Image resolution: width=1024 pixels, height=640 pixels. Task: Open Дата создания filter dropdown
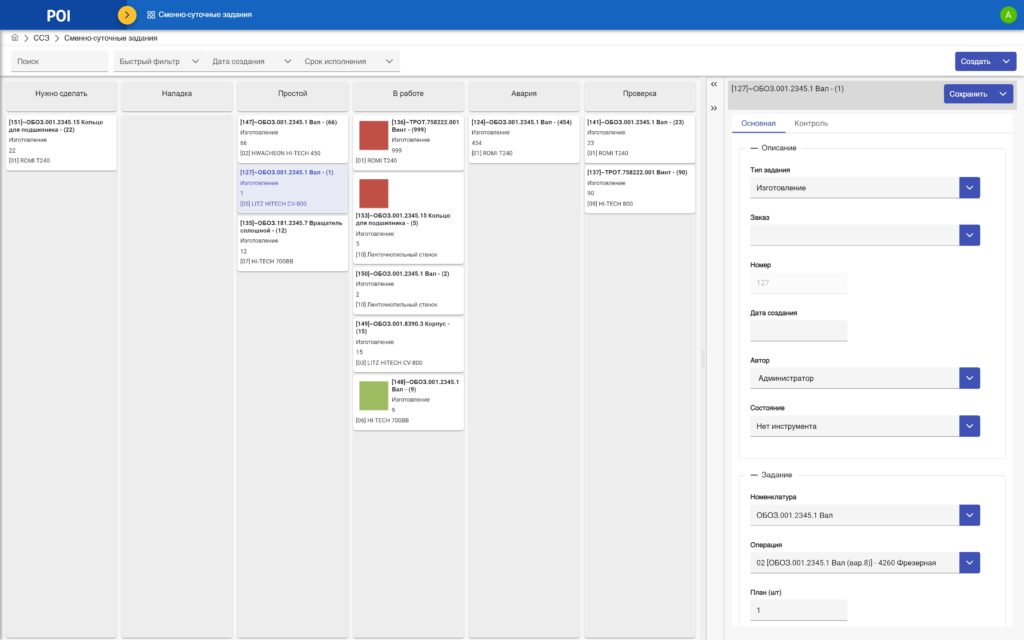251,61
